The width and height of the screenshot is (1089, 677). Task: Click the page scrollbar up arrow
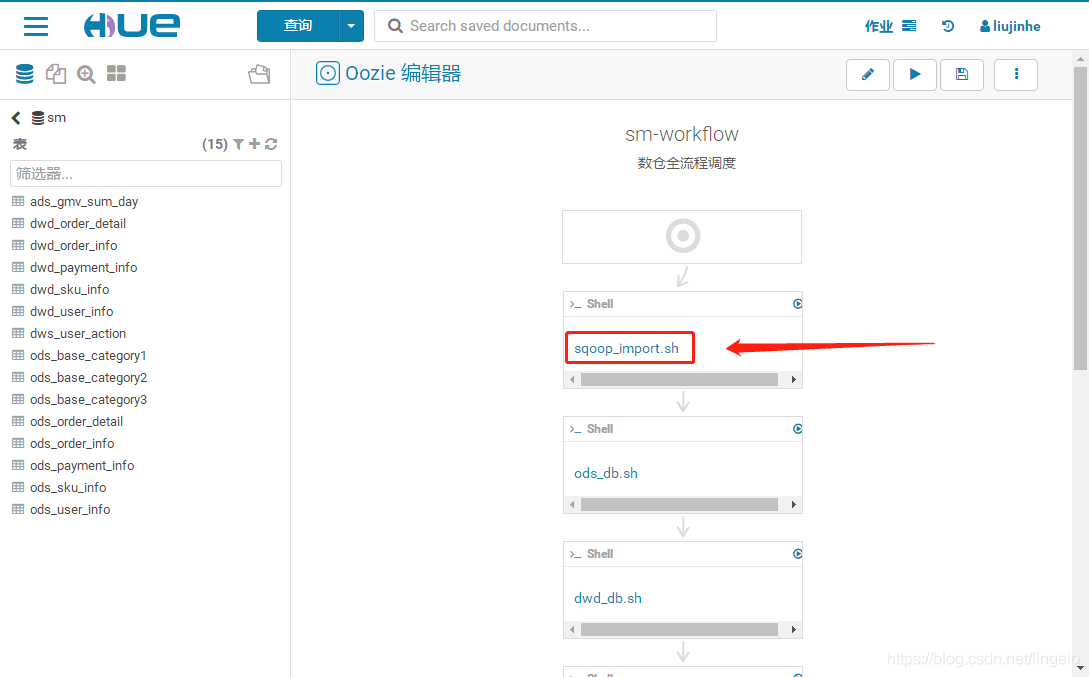click(1081, 58)
